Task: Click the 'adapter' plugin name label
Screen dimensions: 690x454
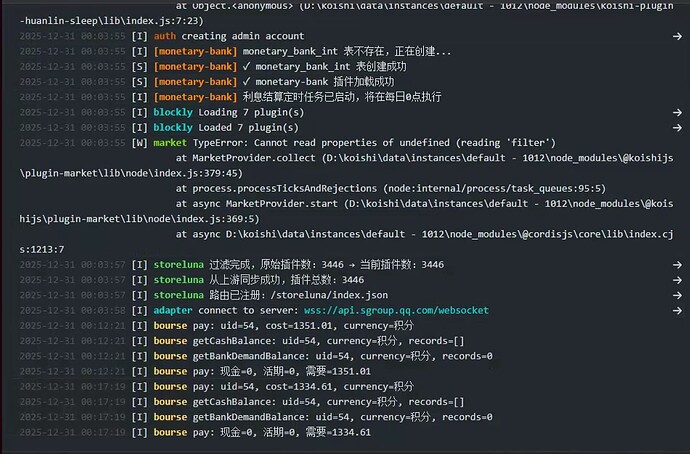Action: point(176,311)
